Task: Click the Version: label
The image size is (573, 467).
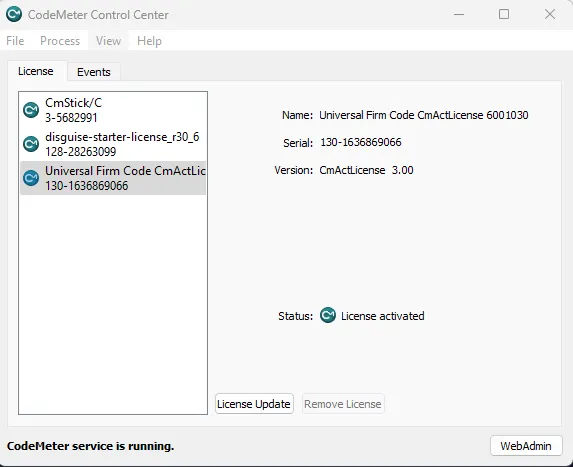Action: coord(293,170)
